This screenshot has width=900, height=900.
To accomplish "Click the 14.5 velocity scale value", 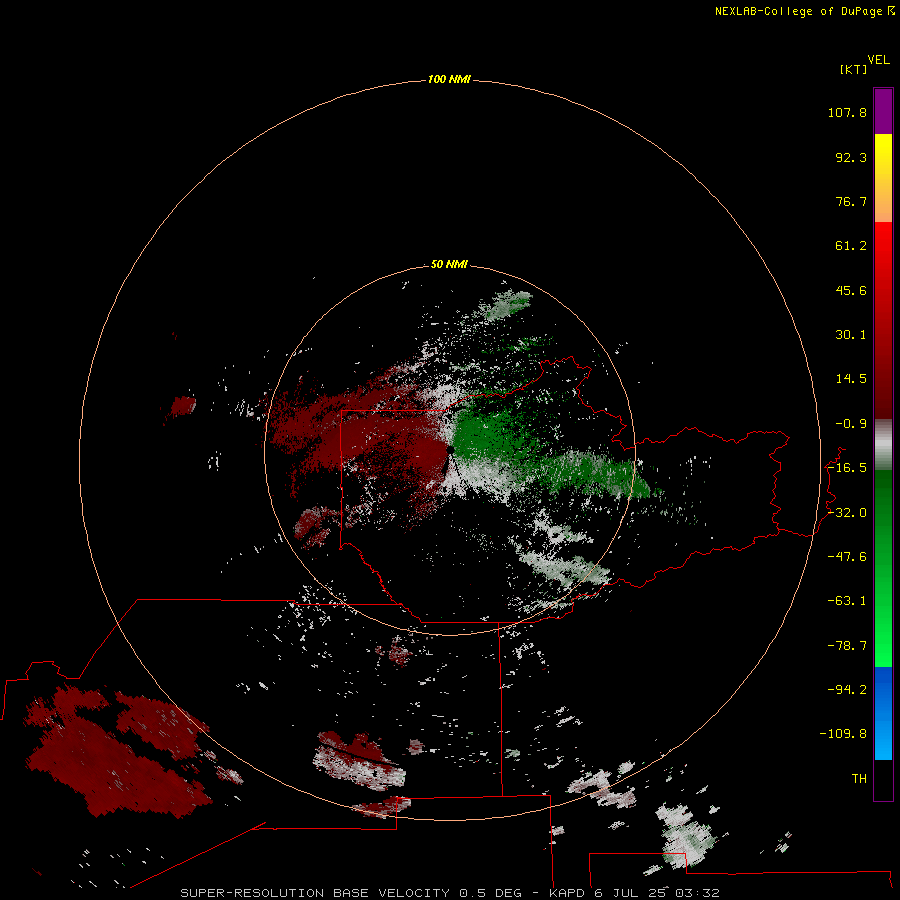I will [x=851, y=379].
